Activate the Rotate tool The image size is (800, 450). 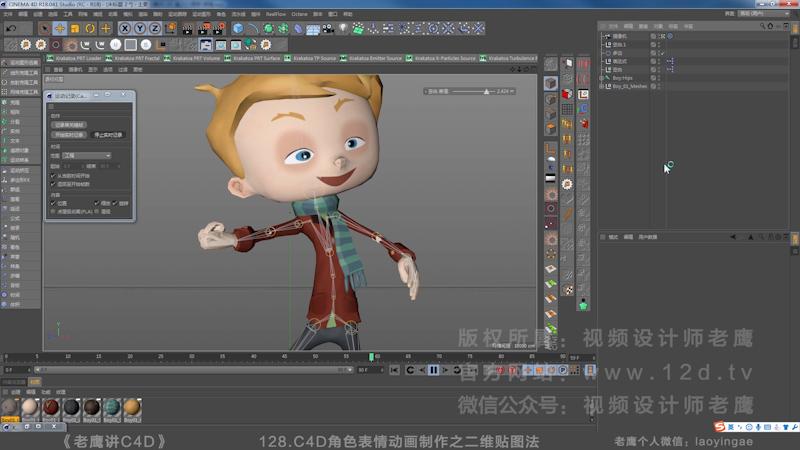90,29
